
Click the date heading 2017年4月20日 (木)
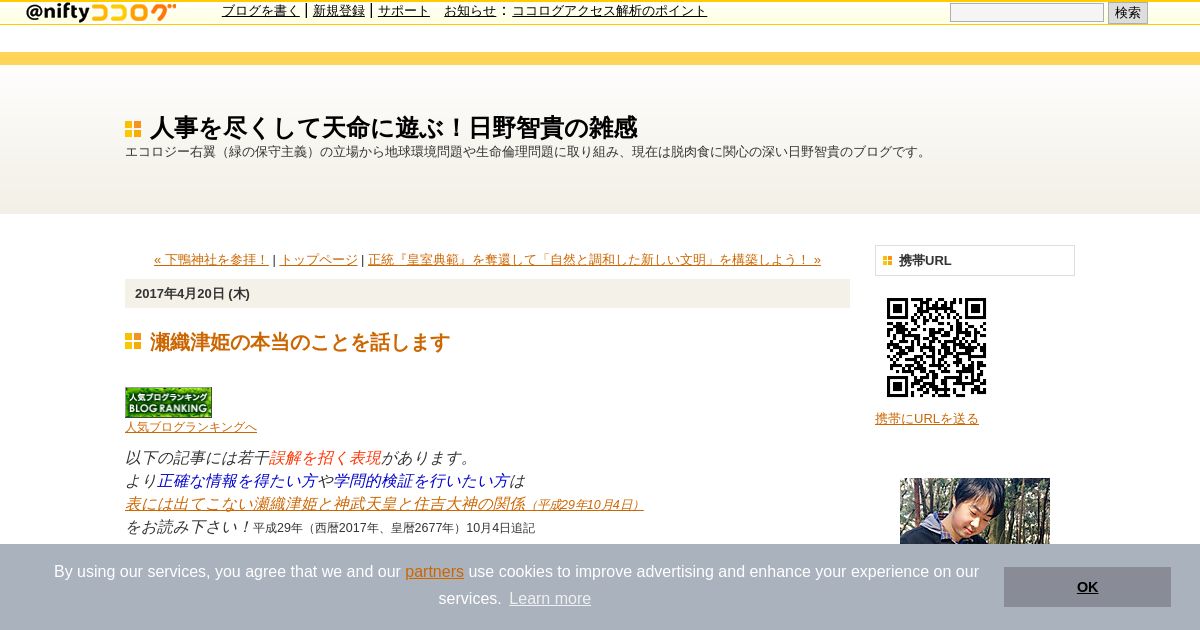point(192,294)
